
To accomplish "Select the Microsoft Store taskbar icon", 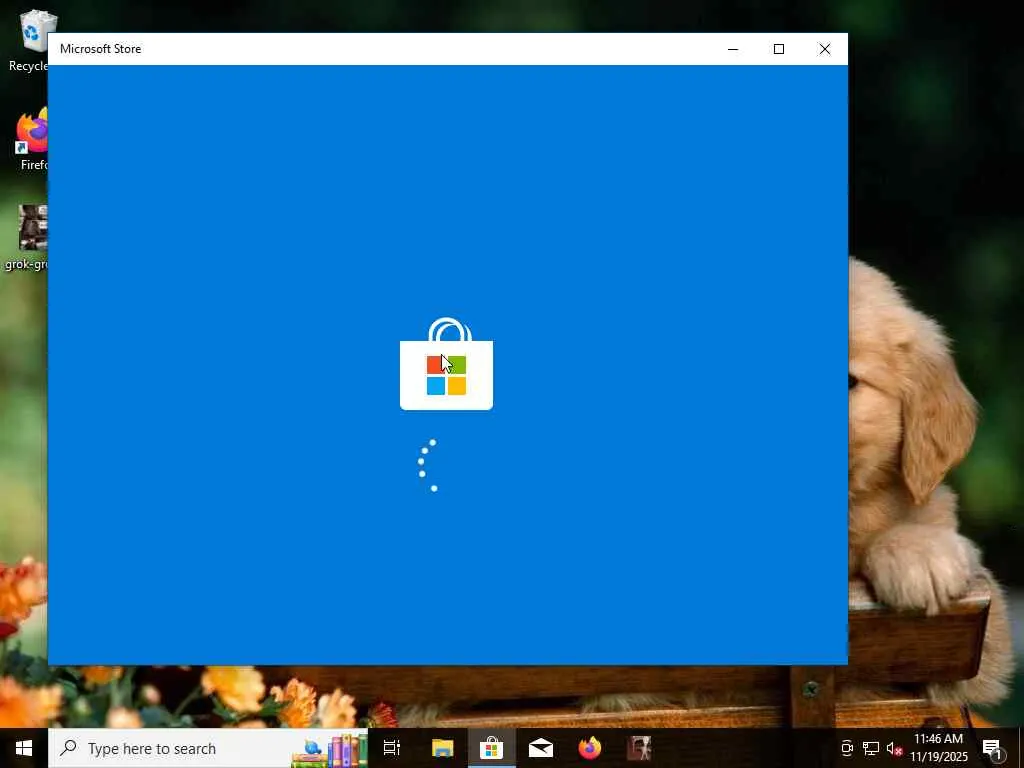I will (491, 748).
